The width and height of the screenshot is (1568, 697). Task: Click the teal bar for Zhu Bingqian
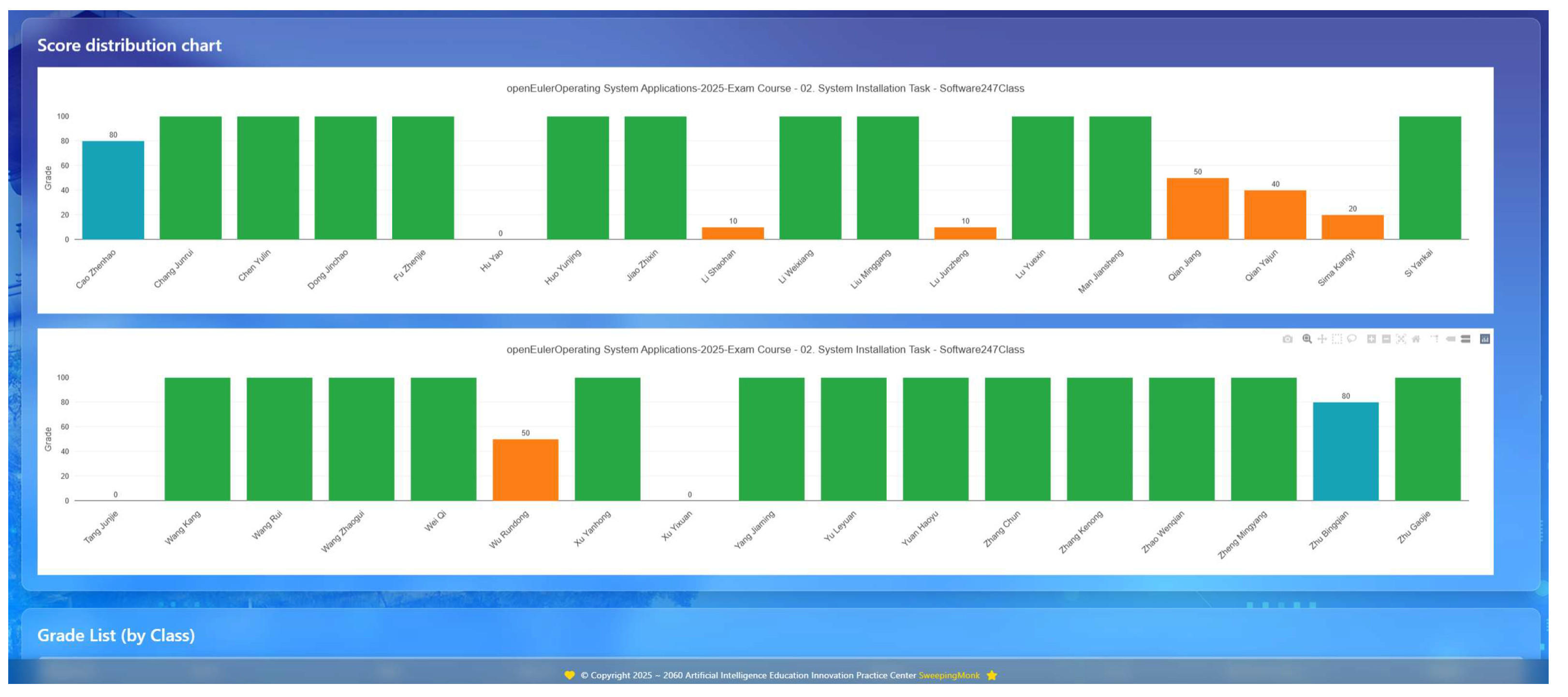coord(1346,451)
